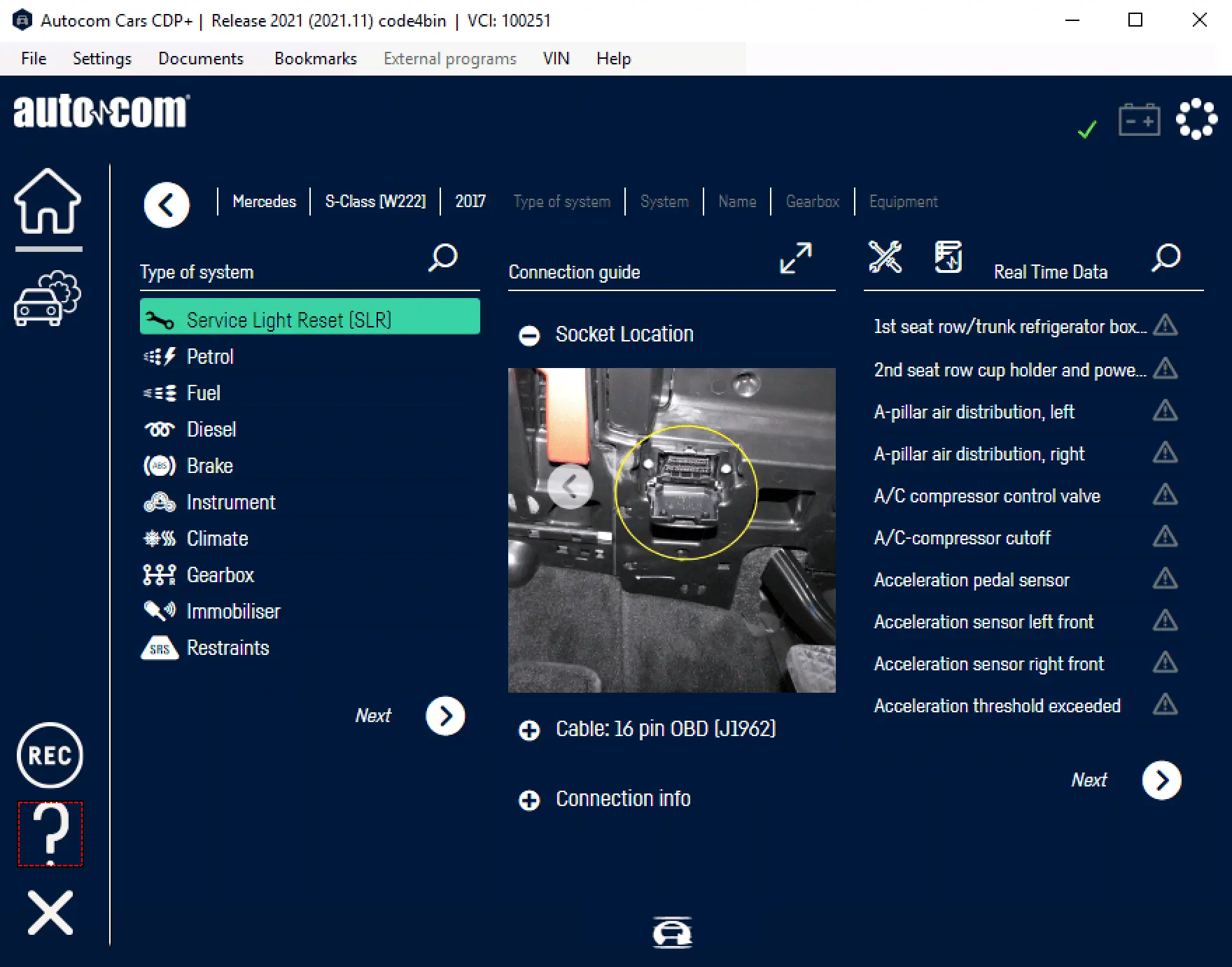Open the vehicle icon at the bottom
1232x967 pixels.
pyautogui.click(x=673, y=933)
